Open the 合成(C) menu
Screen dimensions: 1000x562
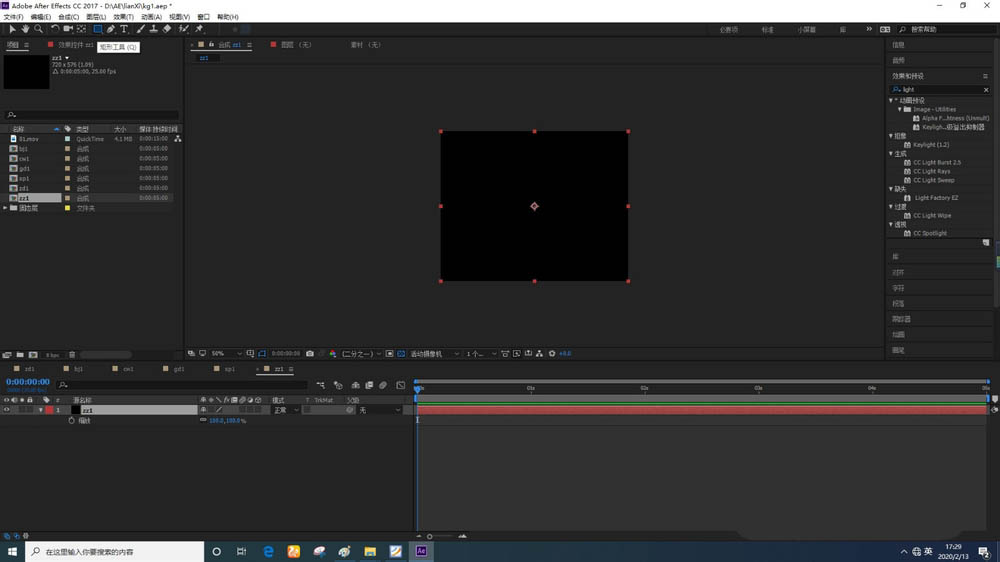[x=68, y=17]
